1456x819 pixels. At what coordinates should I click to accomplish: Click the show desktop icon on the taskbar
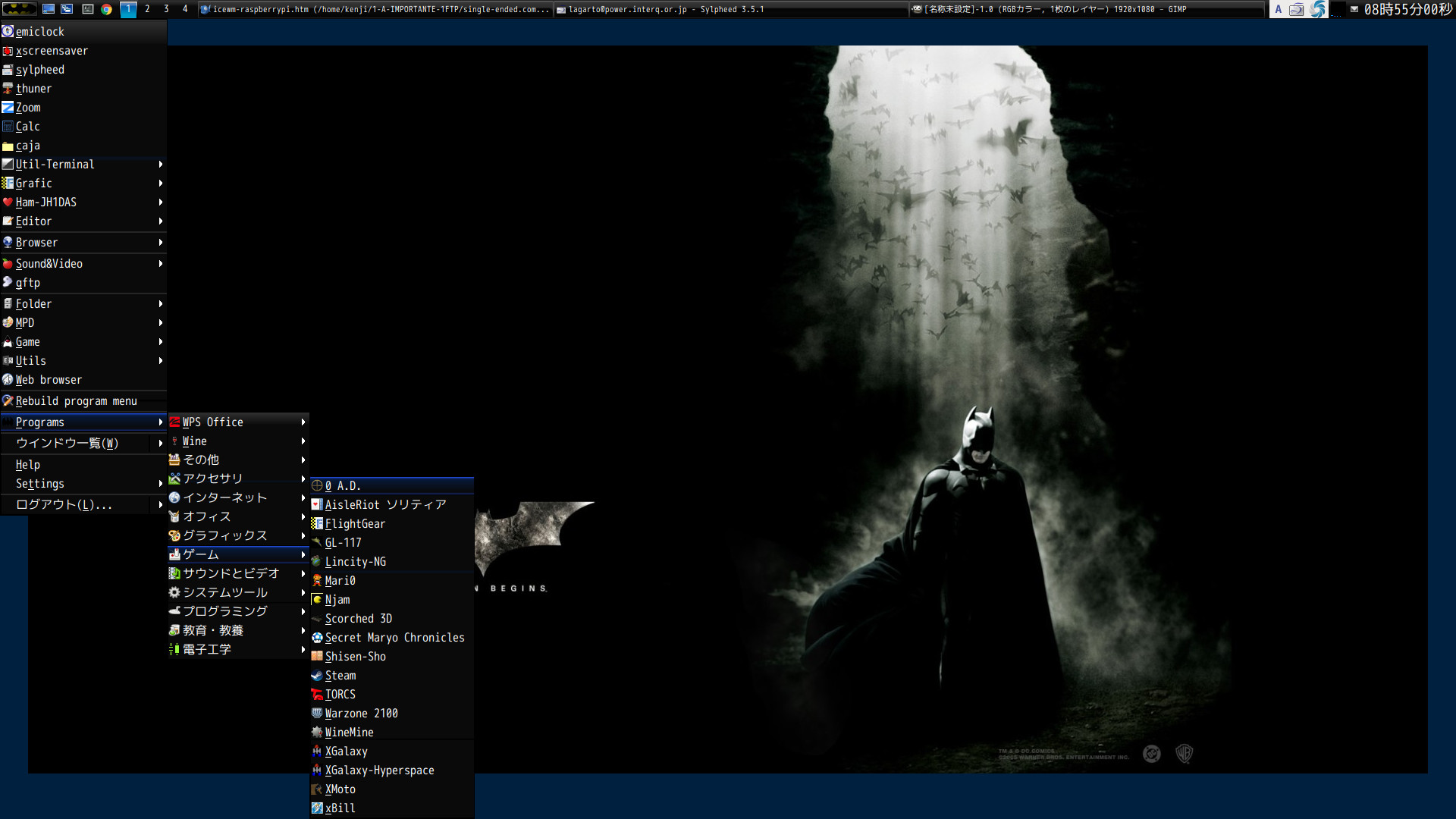[x=49, y=9]
